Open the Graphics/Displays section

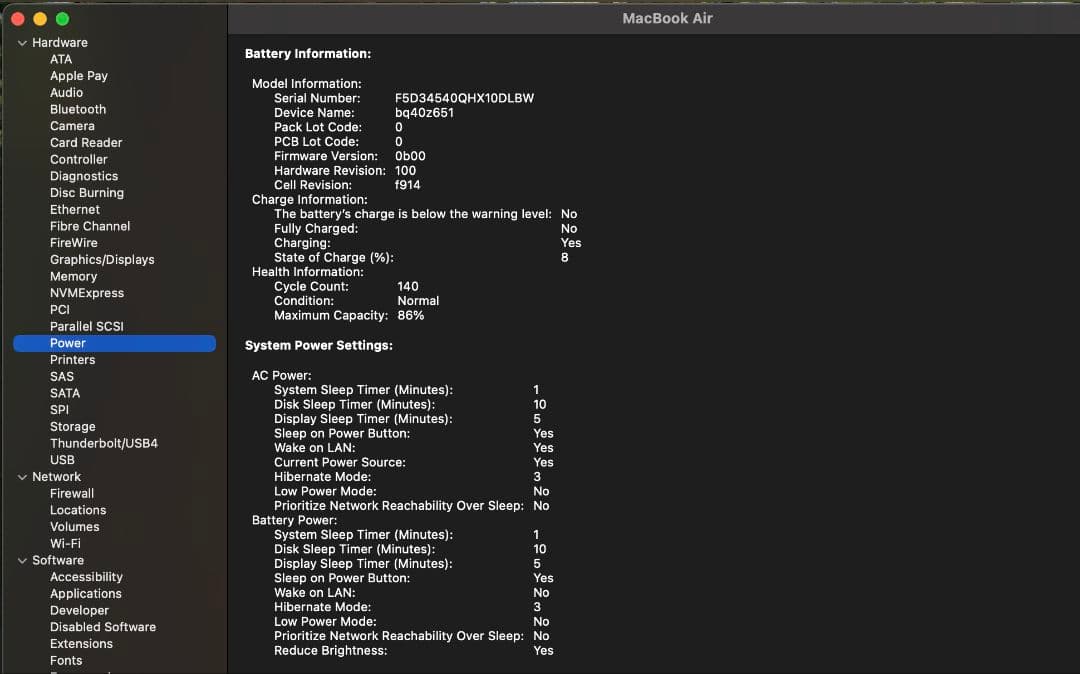pyautogui.click(x=103, y=259)
